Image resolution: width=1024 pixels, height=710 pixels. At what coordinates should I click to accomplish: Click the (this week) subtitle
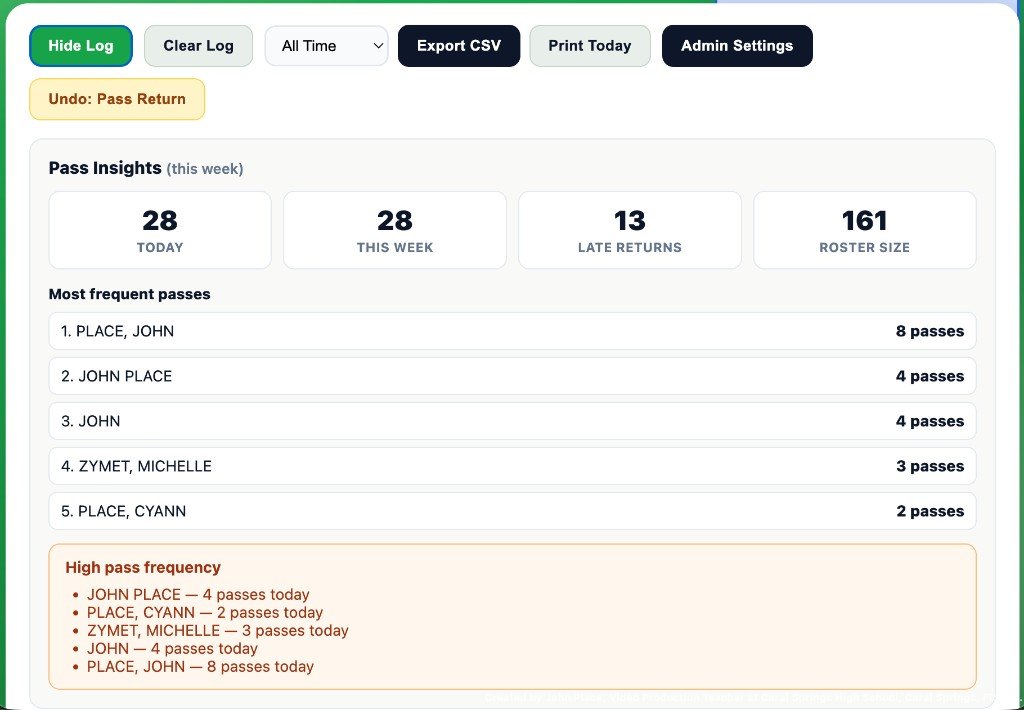(205, 169)
